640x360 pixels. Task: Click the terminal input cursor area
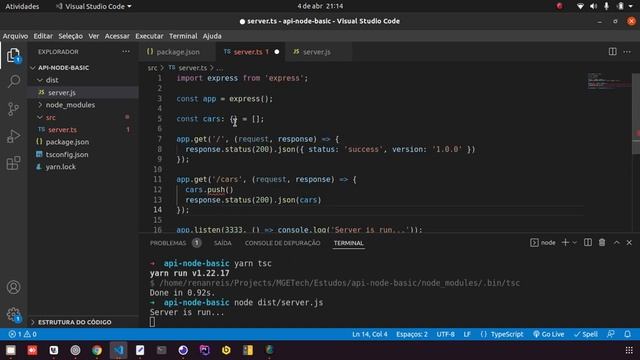pos(152,322)
